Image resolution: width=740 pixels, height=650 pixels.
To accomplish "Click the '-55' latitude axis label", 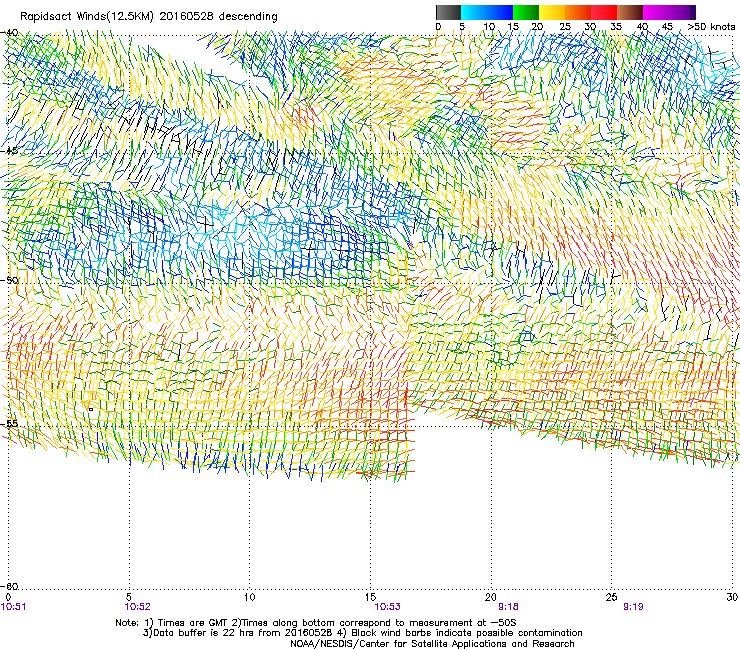I will [10, 423].
